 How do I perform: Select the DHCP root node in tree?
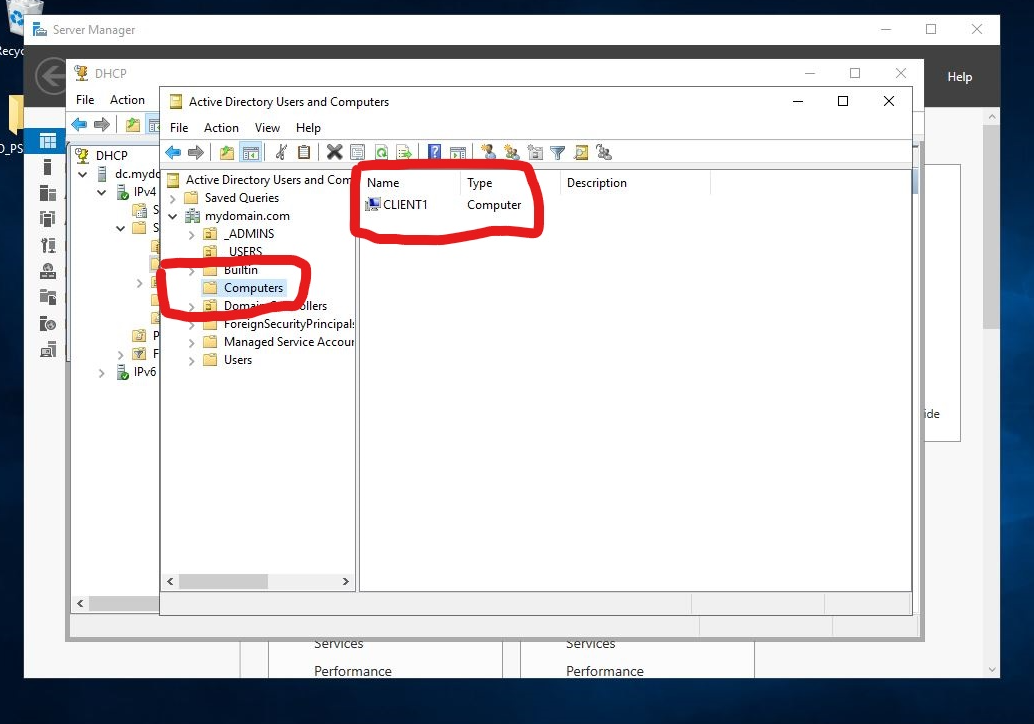click(111, 156)
